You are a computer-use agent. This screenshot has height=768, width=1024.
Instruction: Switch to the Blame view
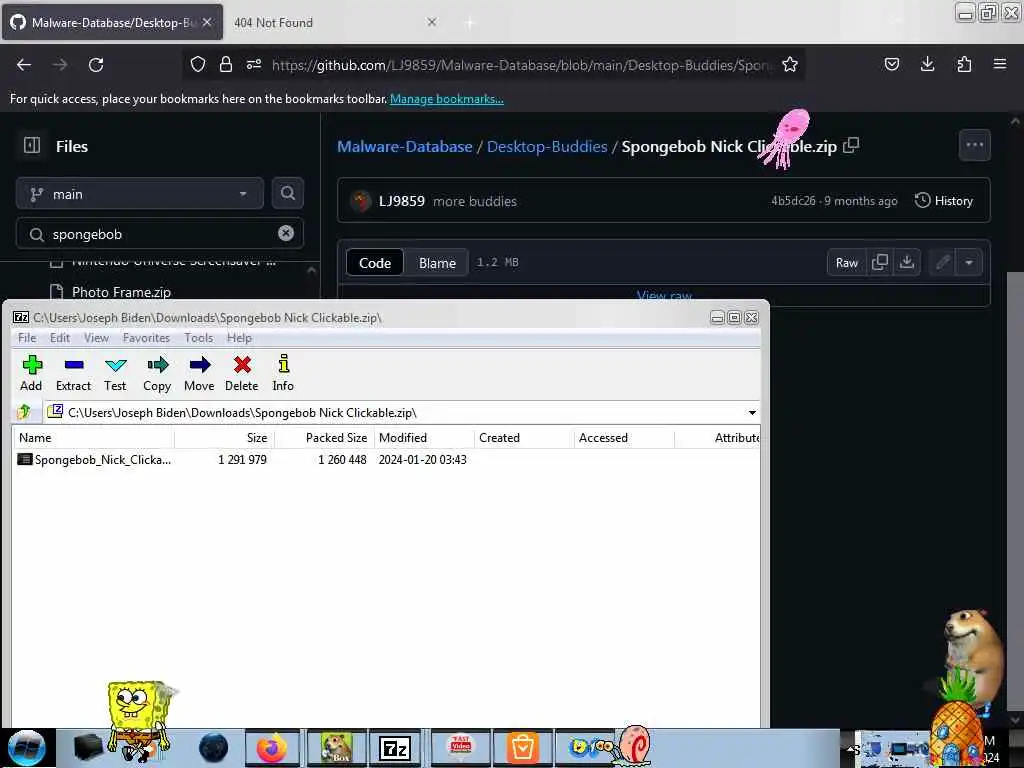pos(437,263)
